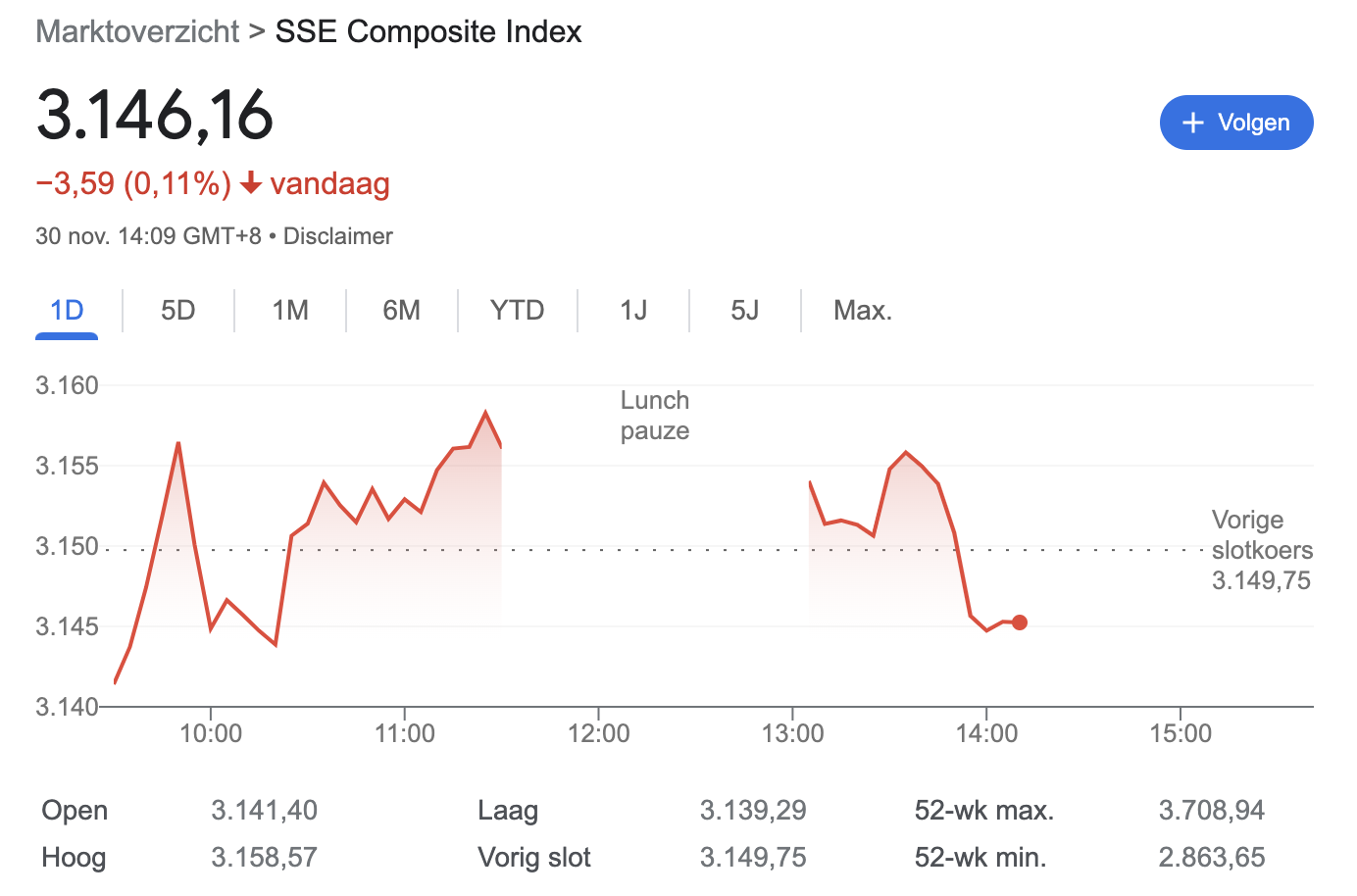Click the 52-wk max. value 3.708,94
Viewport: 1357px width, 896px height.
(x=1211, y=811)
